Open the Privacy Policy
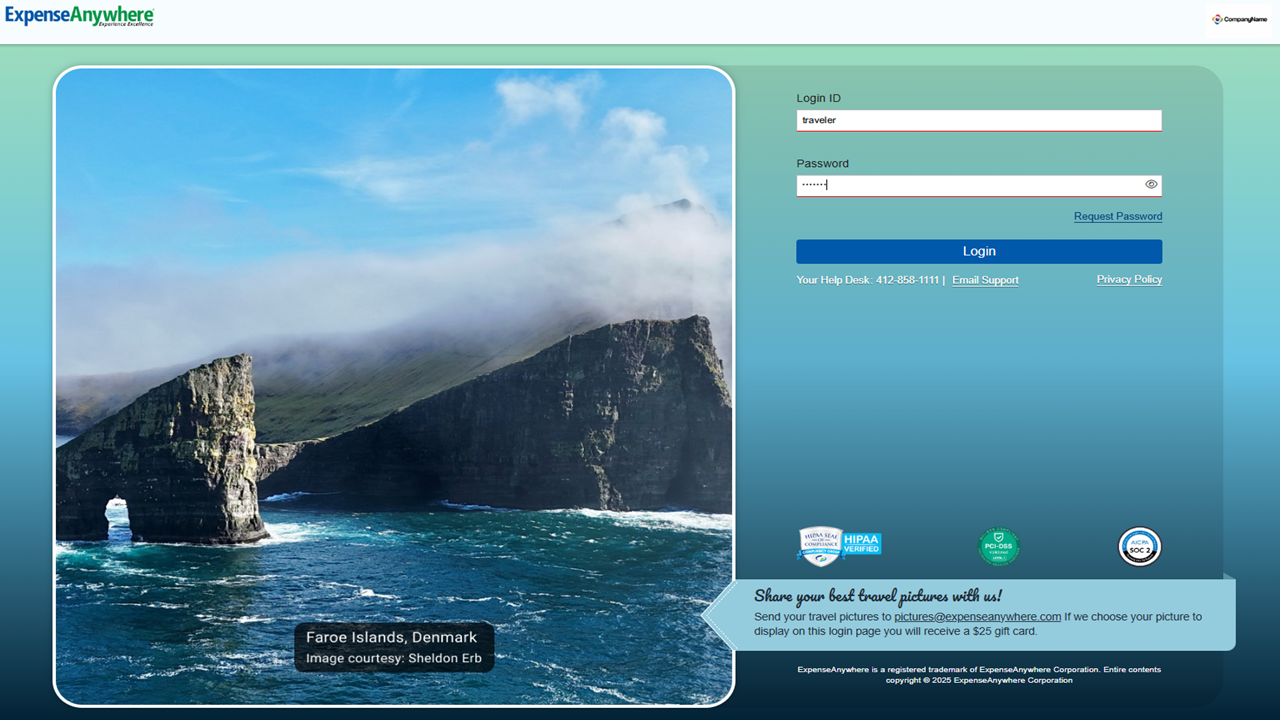 [x=1129, y=279]
